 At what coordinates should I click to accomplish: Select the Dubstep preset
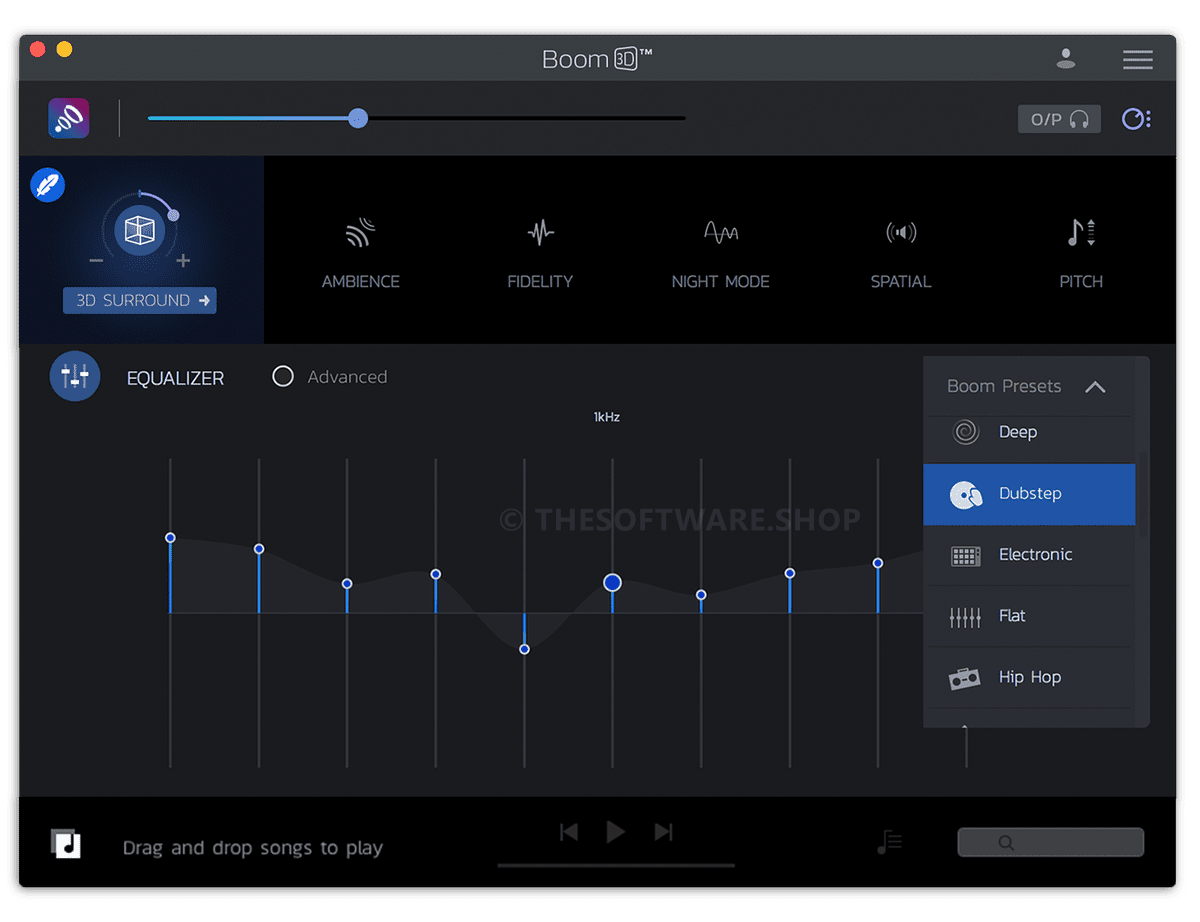point(1029,494)
